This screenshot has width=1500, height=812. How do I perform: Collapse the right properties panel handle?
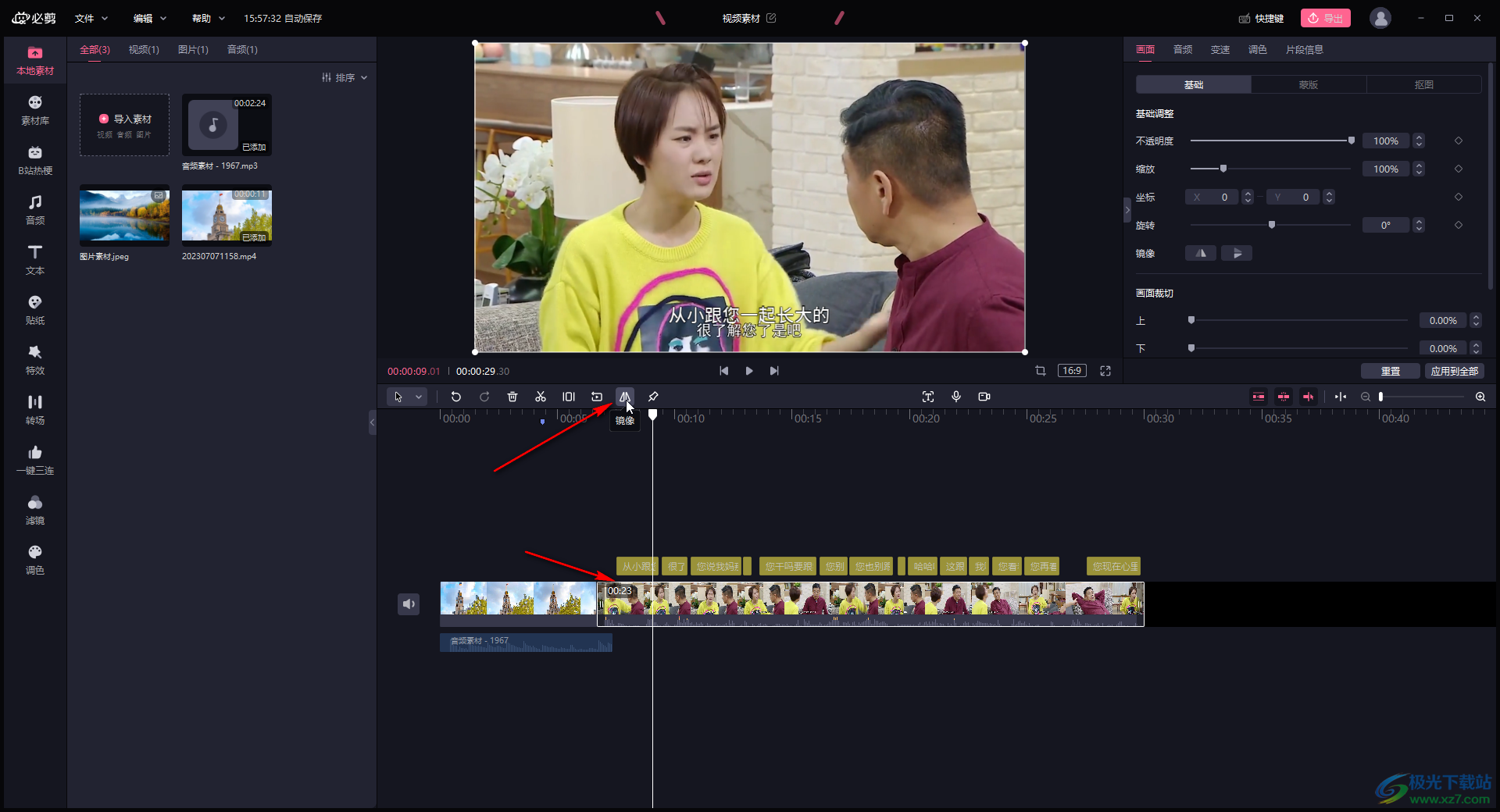click(x=1127, y=210)
